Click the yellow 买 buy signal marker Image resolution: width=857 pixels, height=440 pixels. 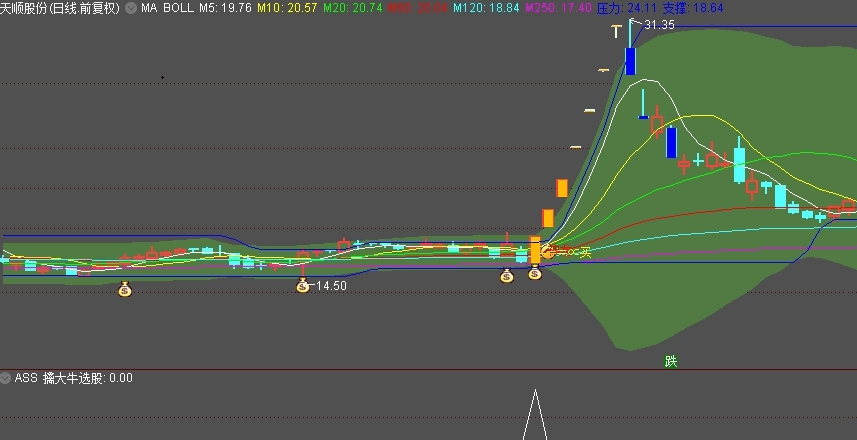coord(585,252)
